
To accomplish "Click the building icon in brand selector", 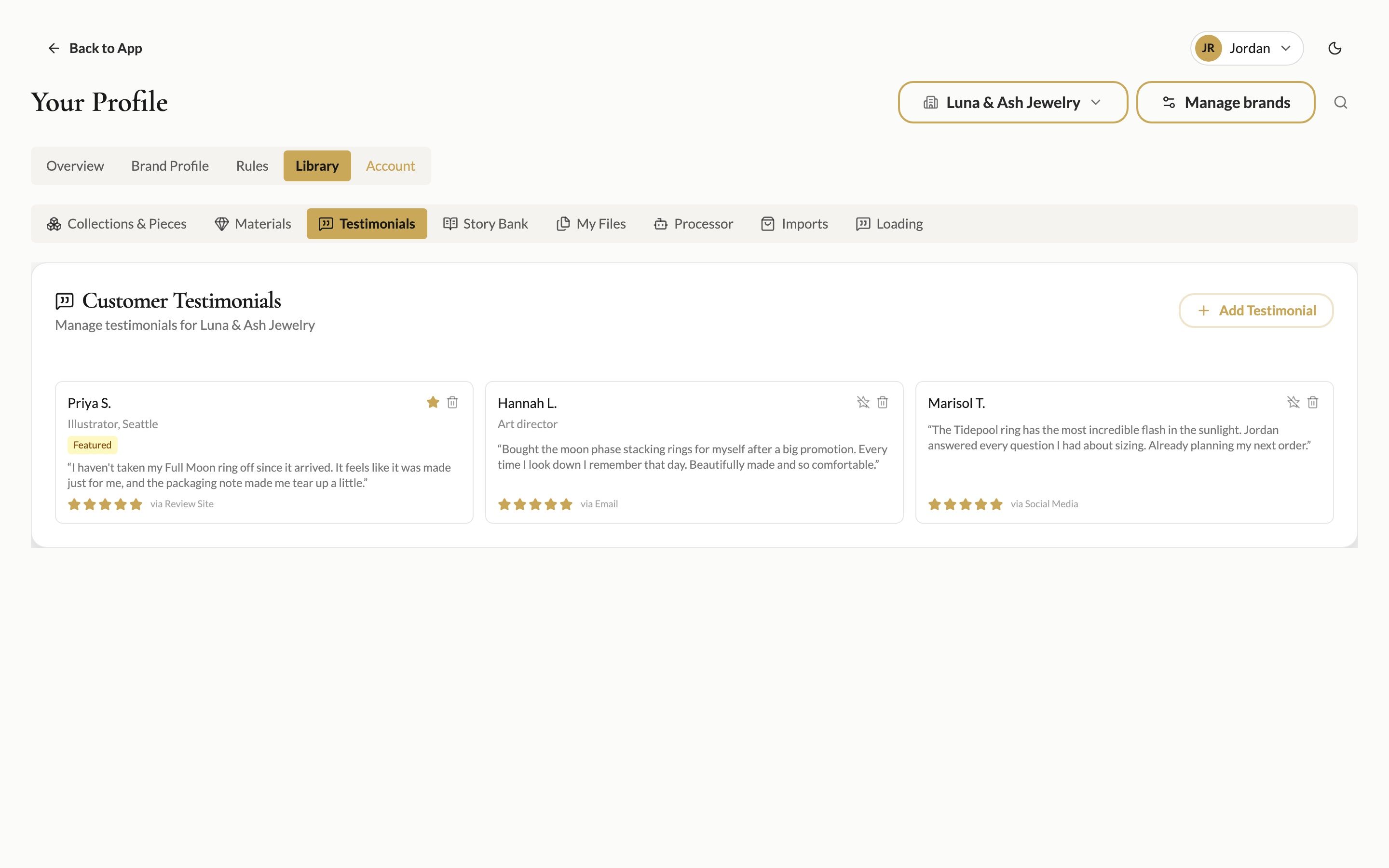I will [930, 102].
